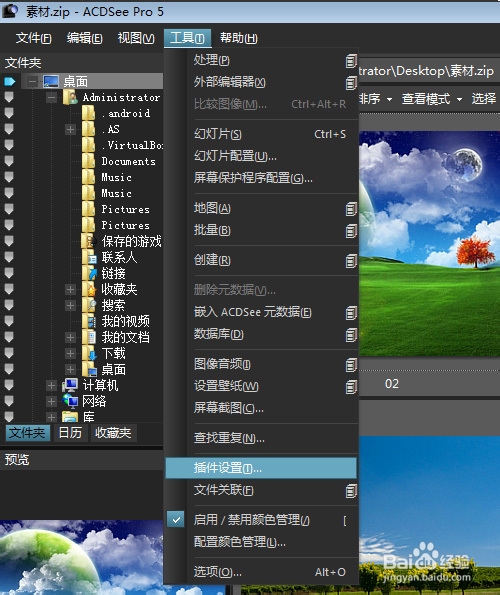Start 幻灯片(S) slideshow
This screenshot has width=500, height=595.
[x=262, y=134]
